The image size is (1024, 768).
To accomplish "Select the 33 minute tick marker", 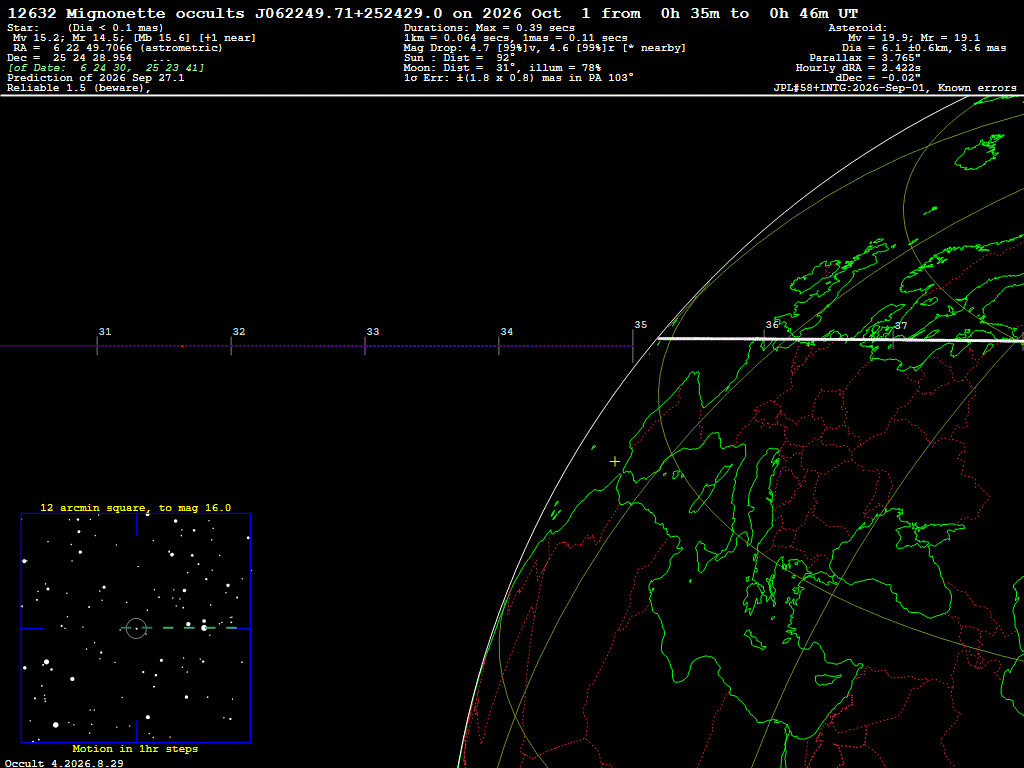I will pyautogui.click(x=365, y=346).
